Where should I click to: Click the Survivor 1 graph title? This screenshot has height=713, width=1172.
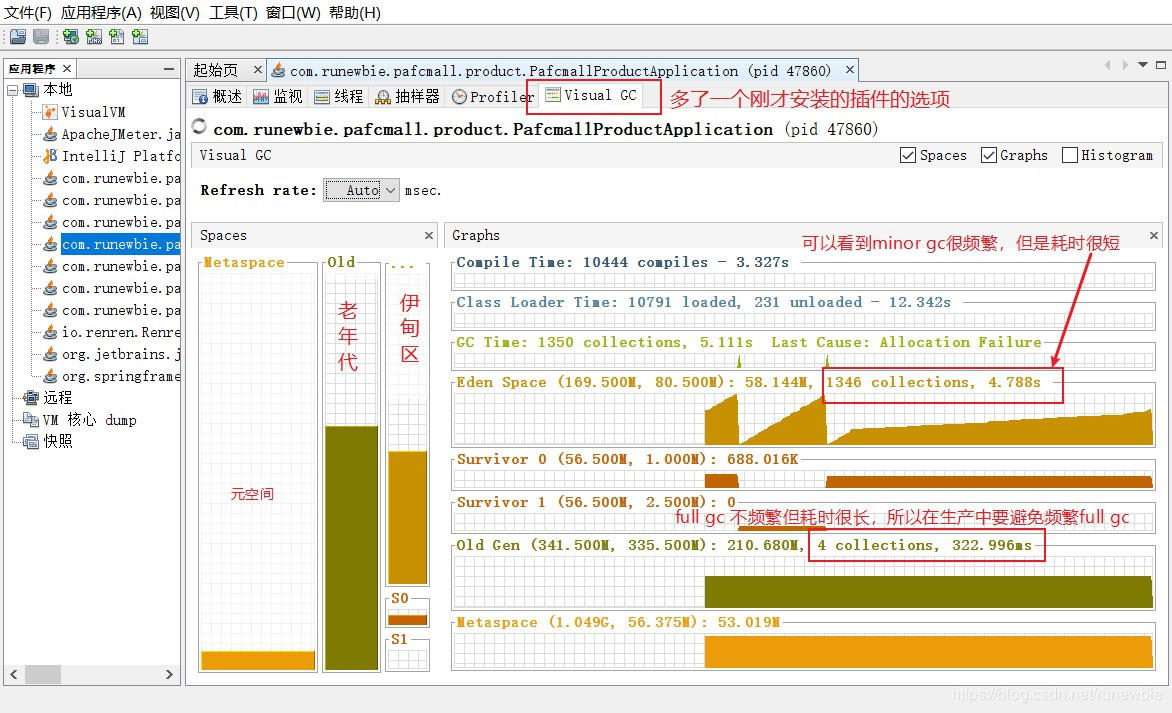(x=596, y=502)
